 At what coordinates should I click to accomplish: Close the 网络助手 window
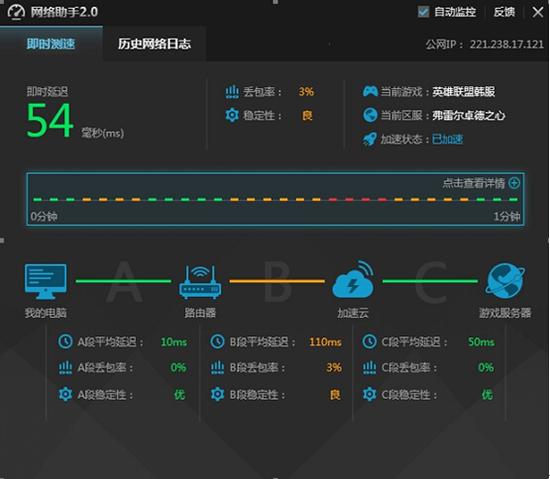pos(537,12)
